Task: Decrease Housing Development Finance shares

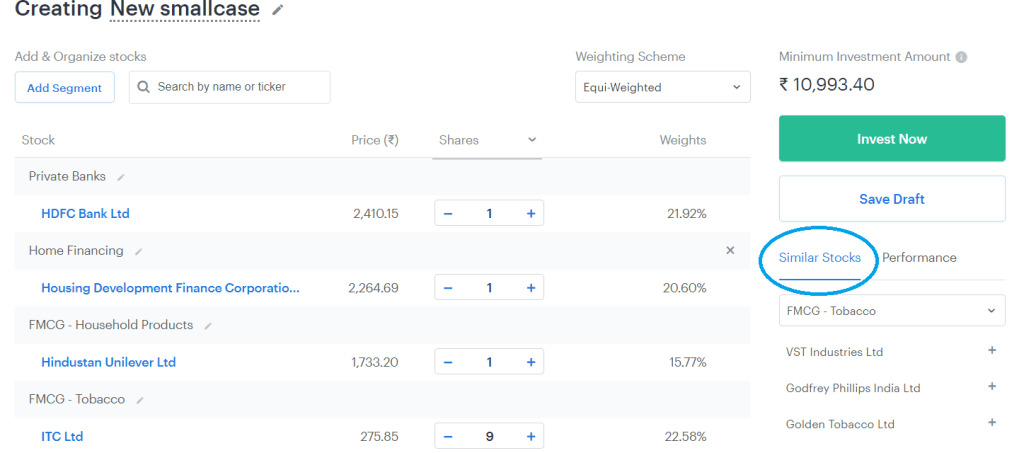Action: [448, 288]
